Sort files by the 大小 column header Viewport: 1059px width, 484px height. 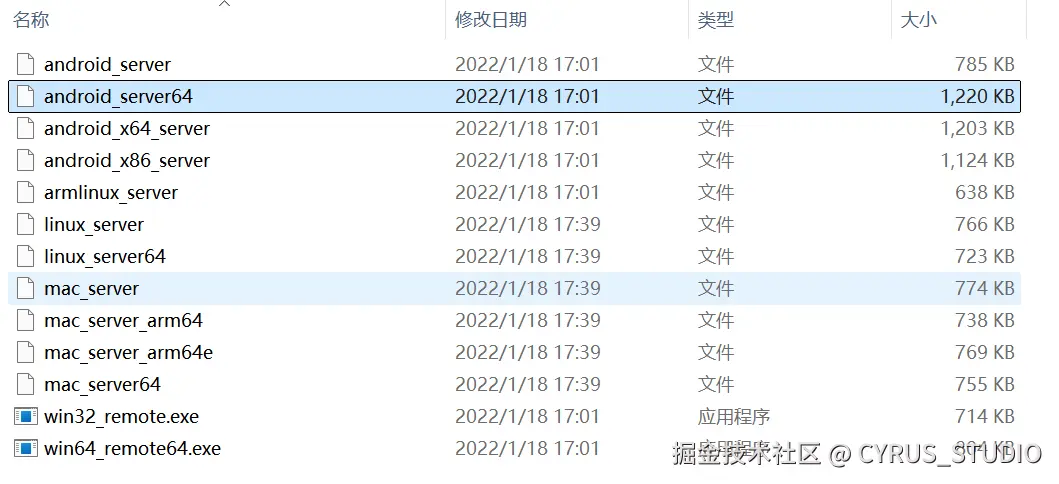click(x=919, y=20)
